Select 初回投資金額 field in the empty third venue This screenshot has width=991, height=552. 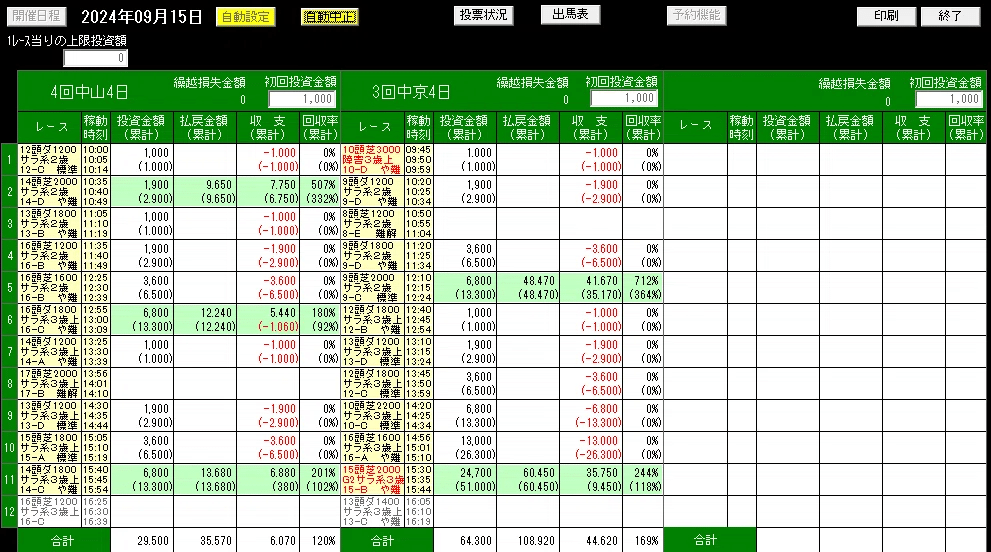click(949, 99)
